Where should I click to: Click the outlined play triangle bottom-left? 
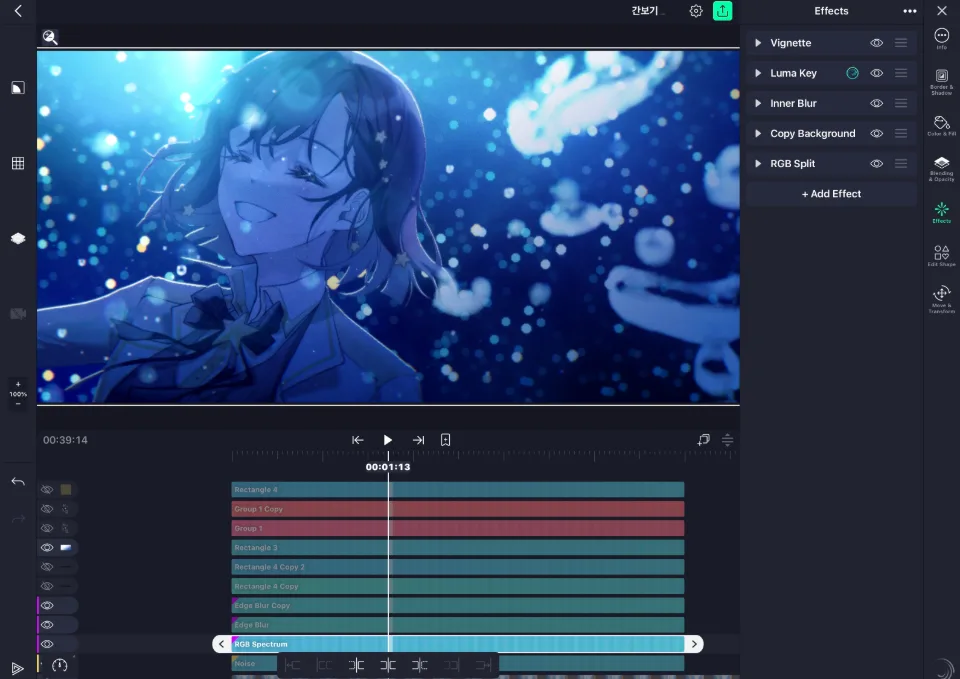click(18, 669)
